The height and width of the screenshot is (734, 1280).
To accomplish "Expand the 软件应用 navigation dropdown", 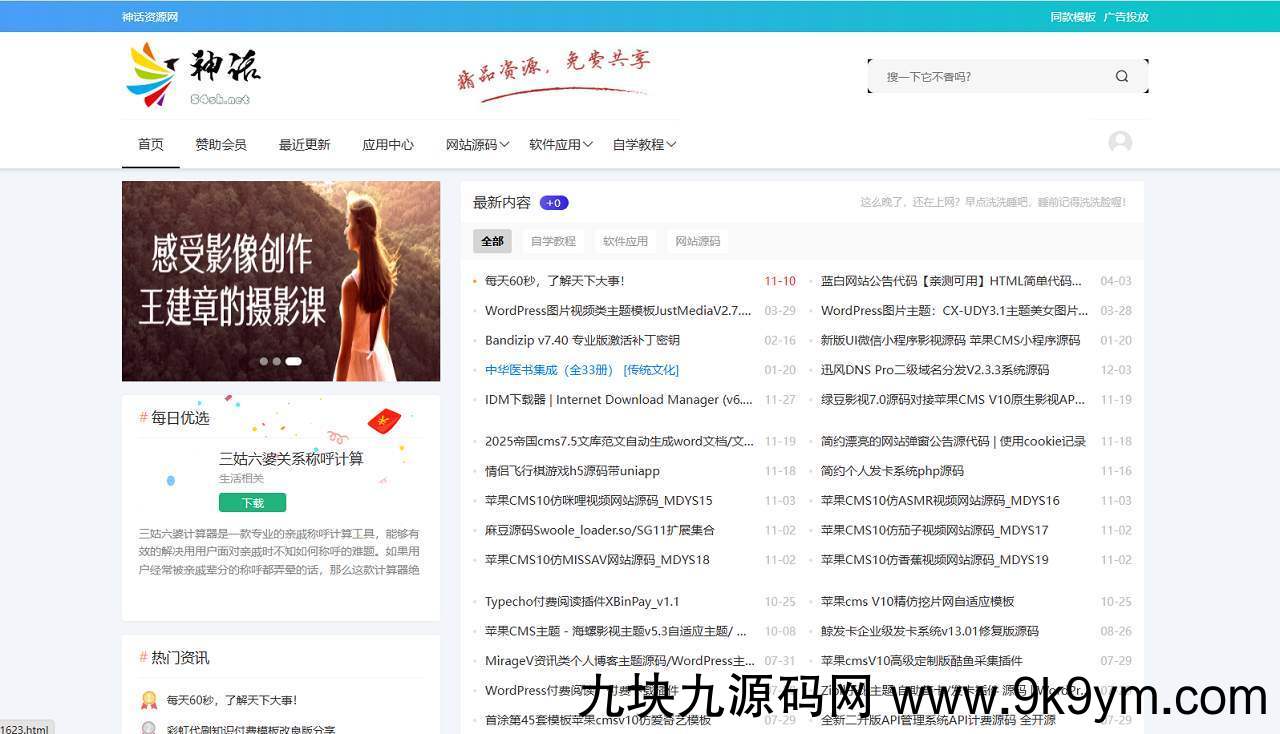I will pos(560,144).
